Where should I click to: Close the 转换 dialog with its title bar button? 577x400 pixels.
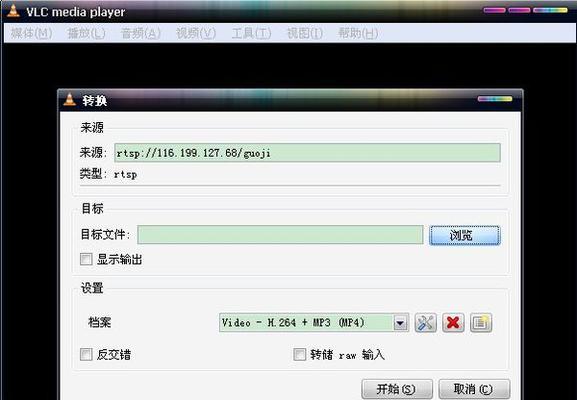click(x=495, y=99)
